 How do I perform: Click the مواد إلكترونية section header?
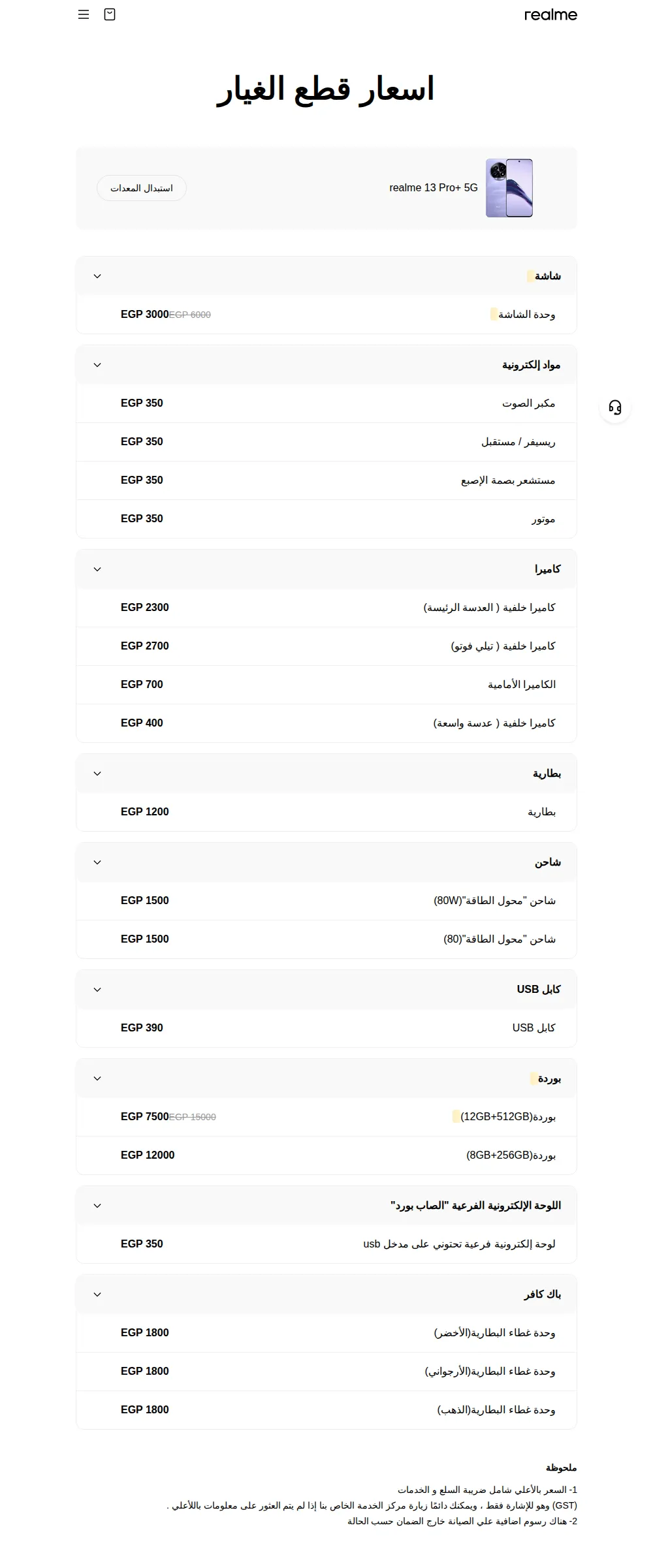326,365
